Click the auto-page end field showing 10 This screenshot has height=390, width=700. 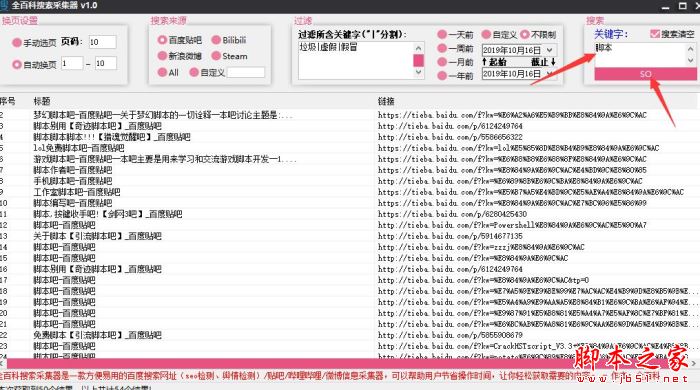pos(106,63)
